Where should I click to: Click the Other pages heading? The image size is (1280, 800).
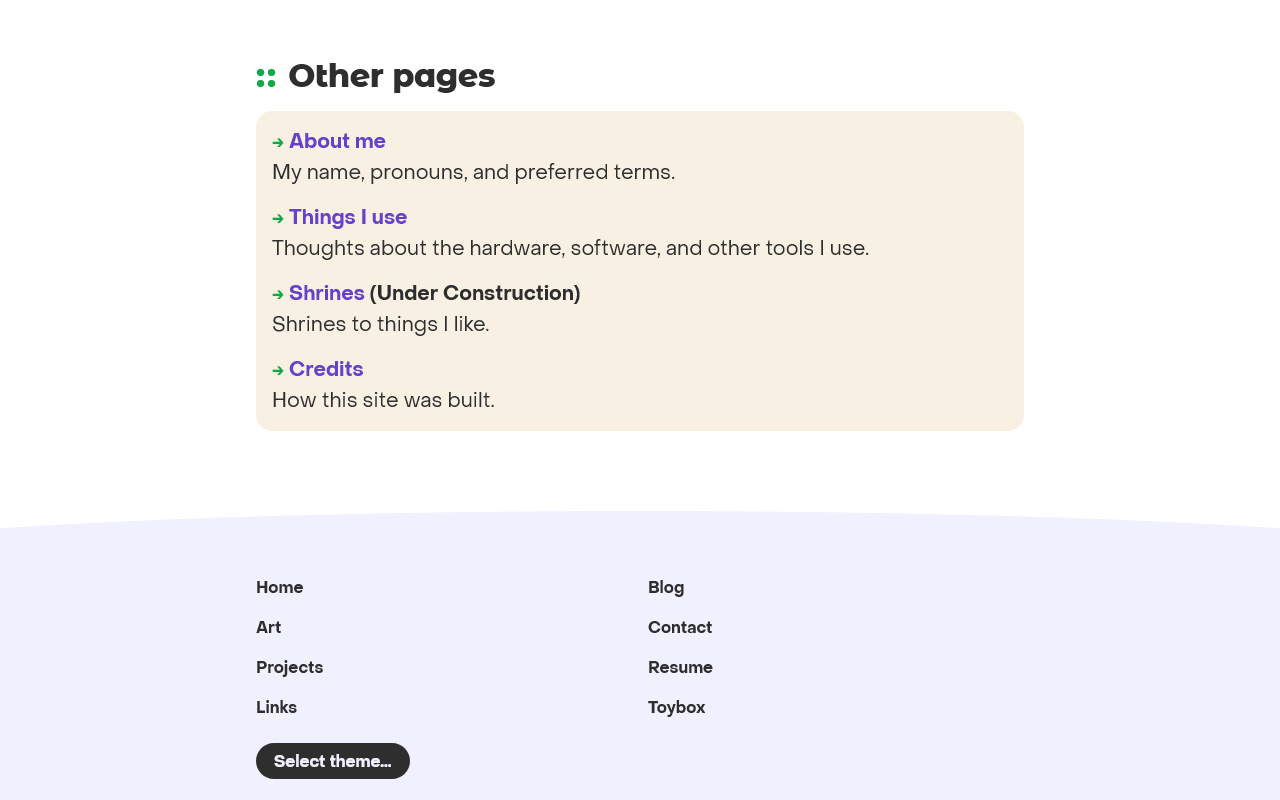[392, 76]
